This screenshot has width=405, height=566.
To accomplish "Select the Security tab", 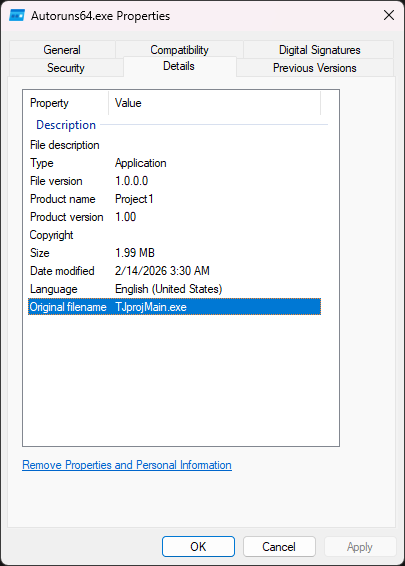I will (x=66, y=68).
